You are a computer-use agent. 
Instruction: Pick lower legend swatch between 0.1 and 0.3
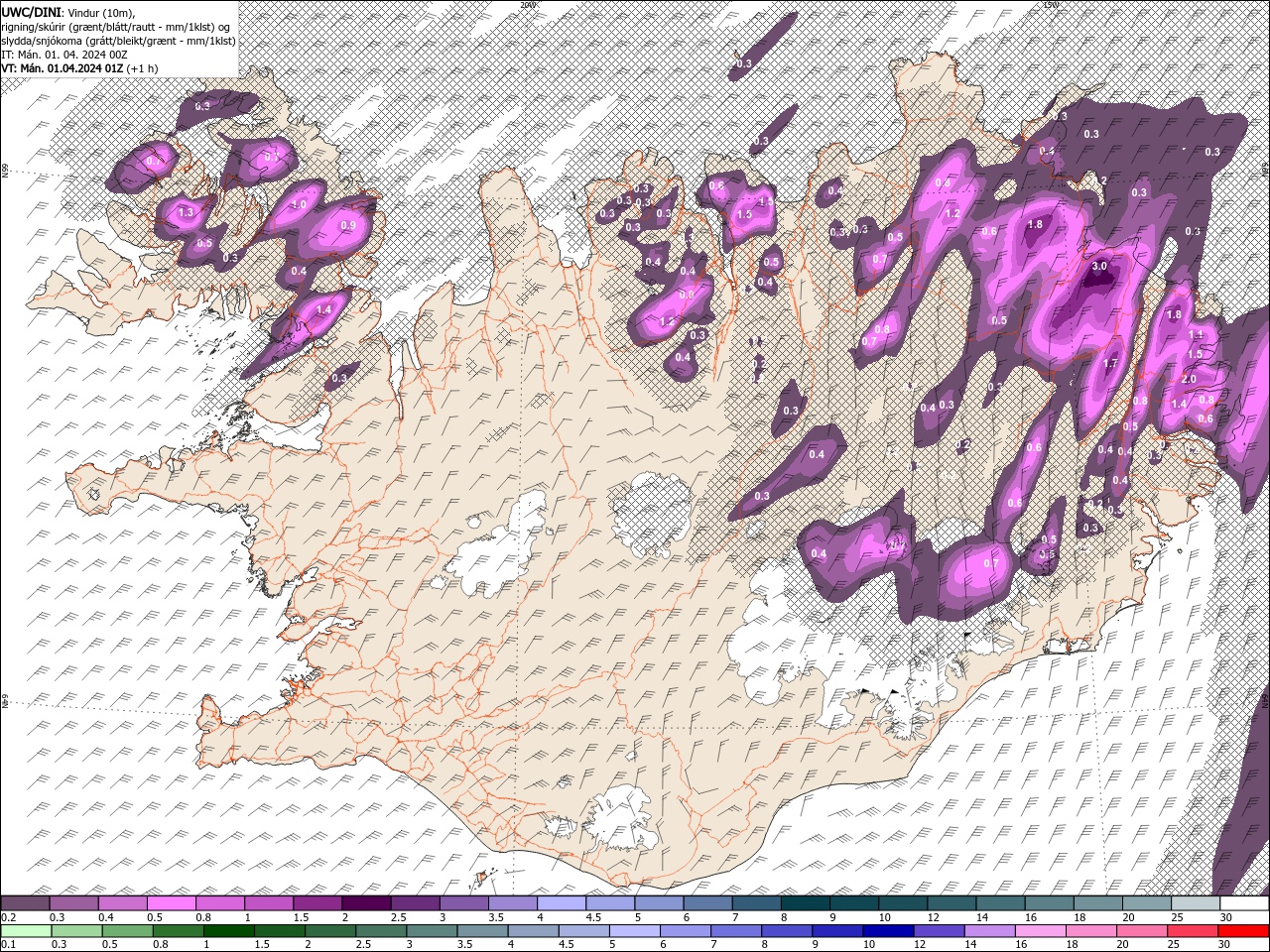(26, 931)
